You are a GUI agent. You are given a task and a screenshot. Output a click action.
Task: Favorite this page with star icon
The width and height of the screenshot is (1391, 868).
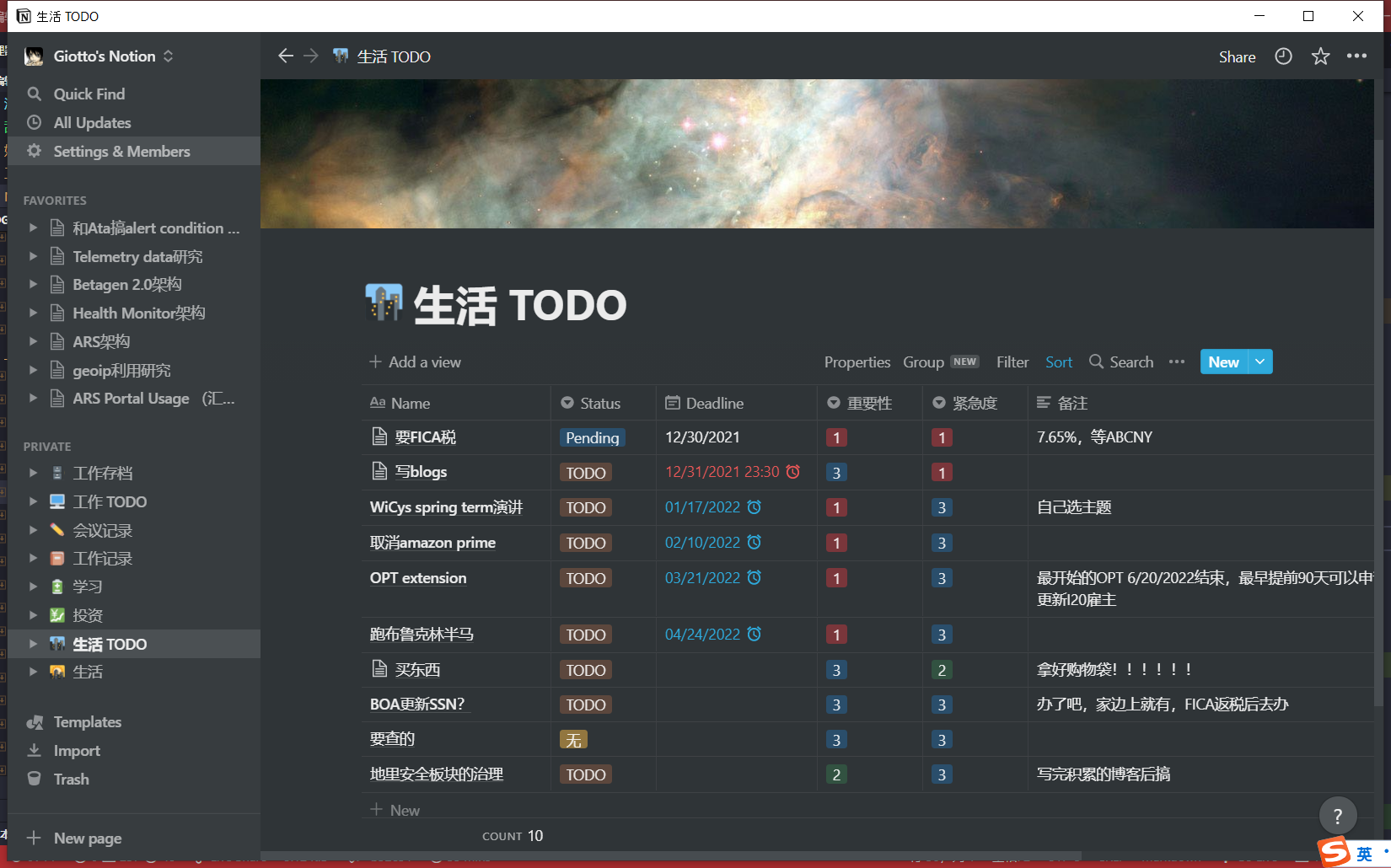click(x=1320, y=56)
